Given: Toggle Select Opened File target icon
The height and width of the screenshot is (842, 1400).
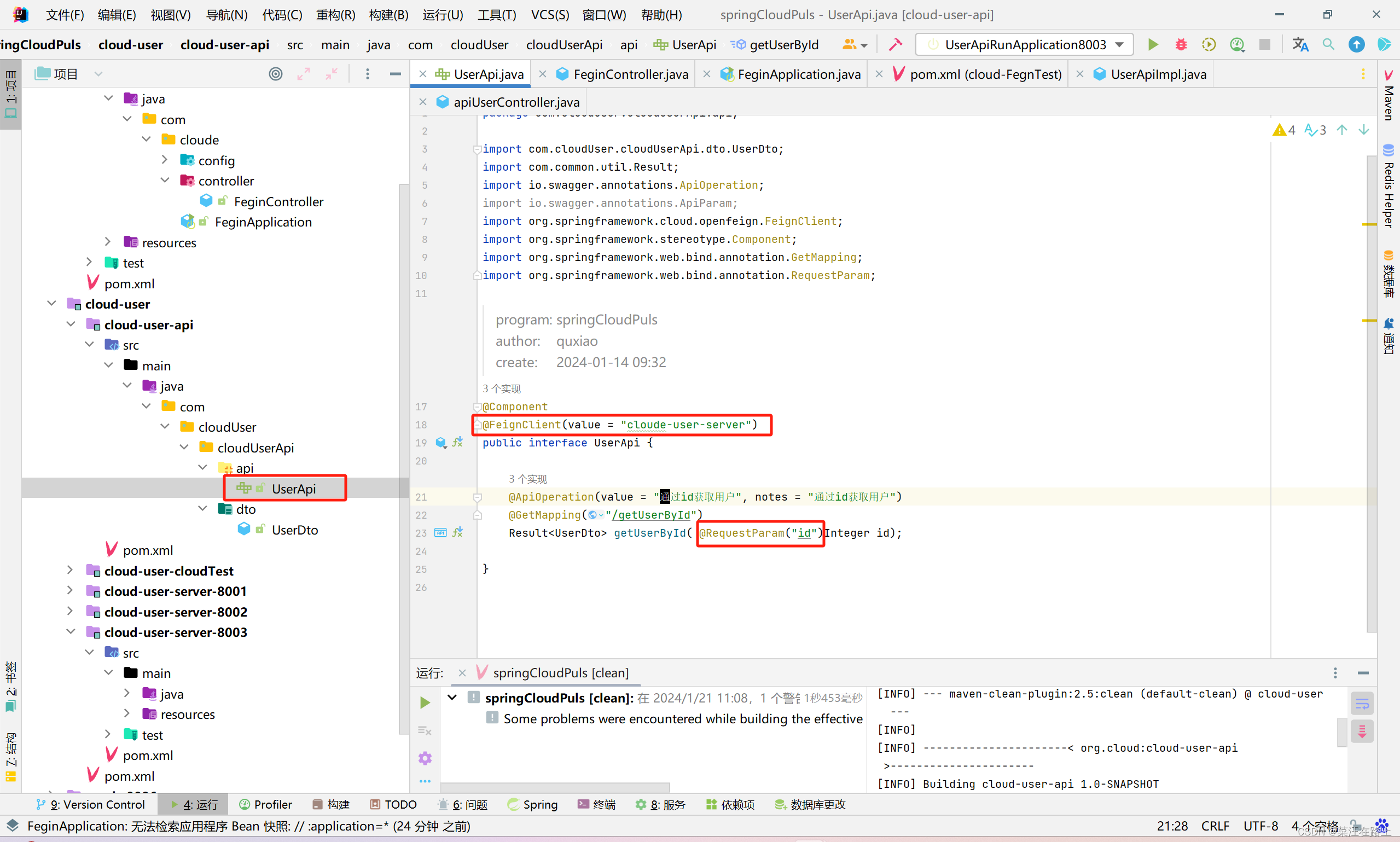Looking at the screenshot, I should pos(275,74).
